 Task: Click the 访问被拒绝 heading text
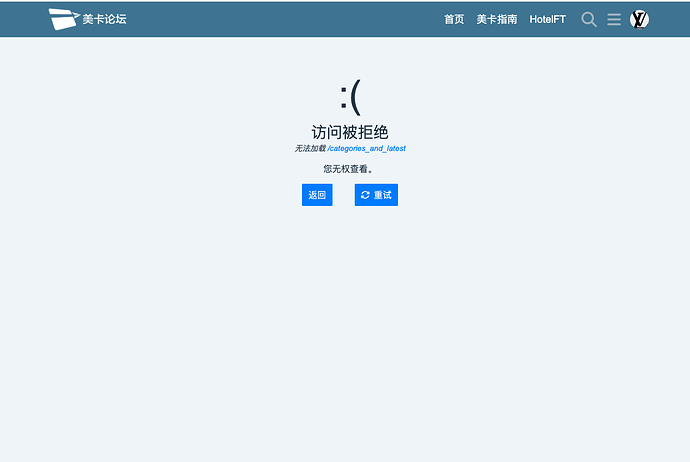click(350, 132)
